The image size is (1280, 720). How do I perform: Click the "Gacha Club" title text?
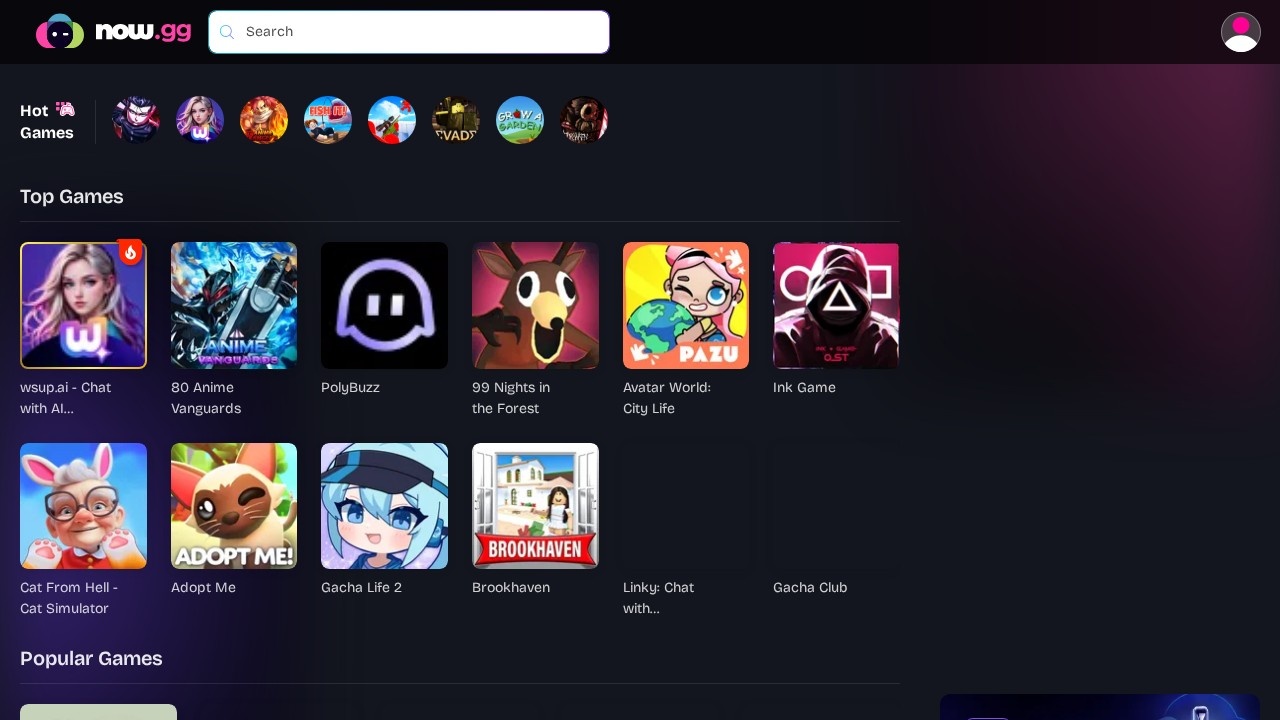810,587
